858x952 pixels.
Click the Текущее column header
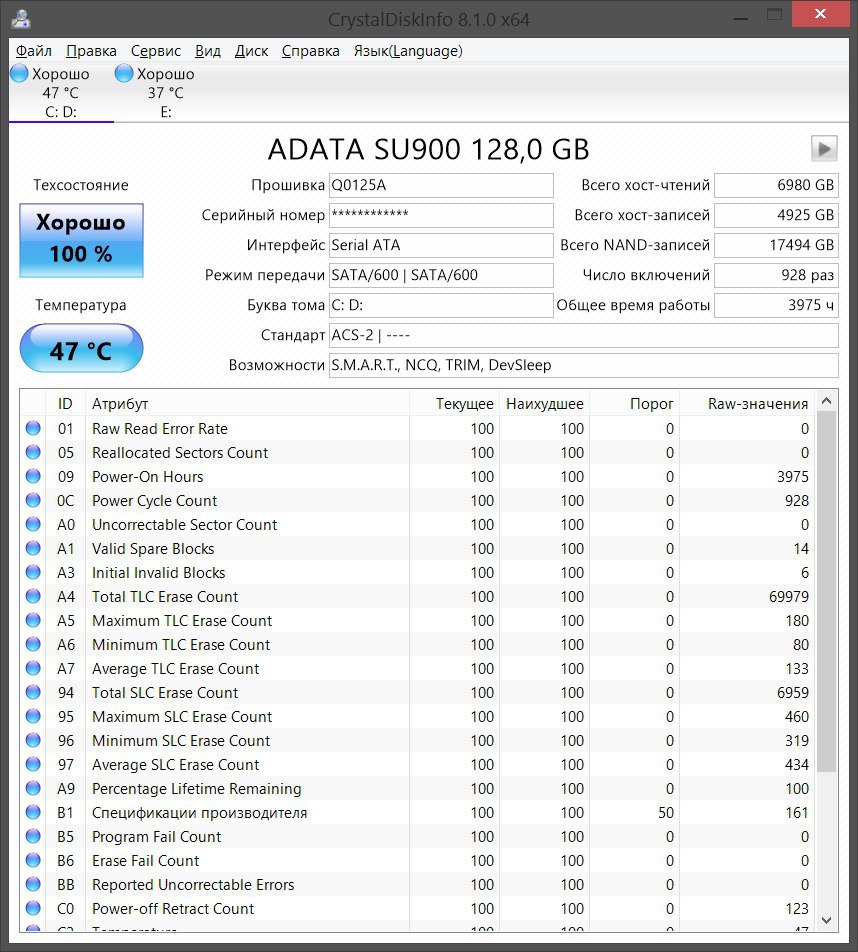point(454,404)
